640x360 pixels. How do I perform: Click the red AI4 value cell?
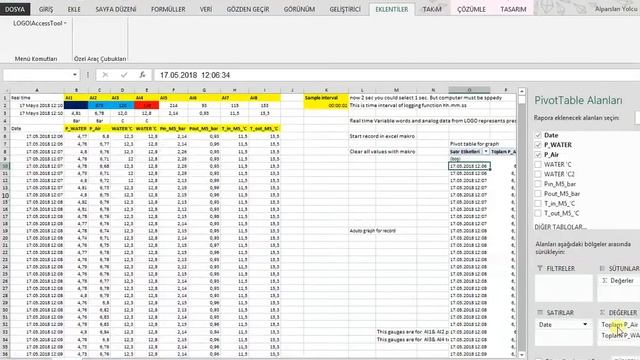(147, 105)
